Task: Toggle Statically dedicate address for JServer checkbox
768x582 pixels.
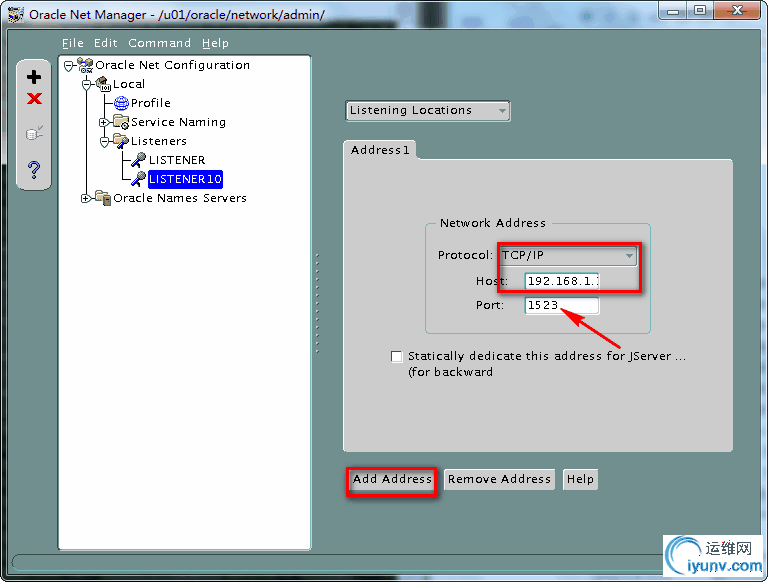Action: (x=397, y=356)
